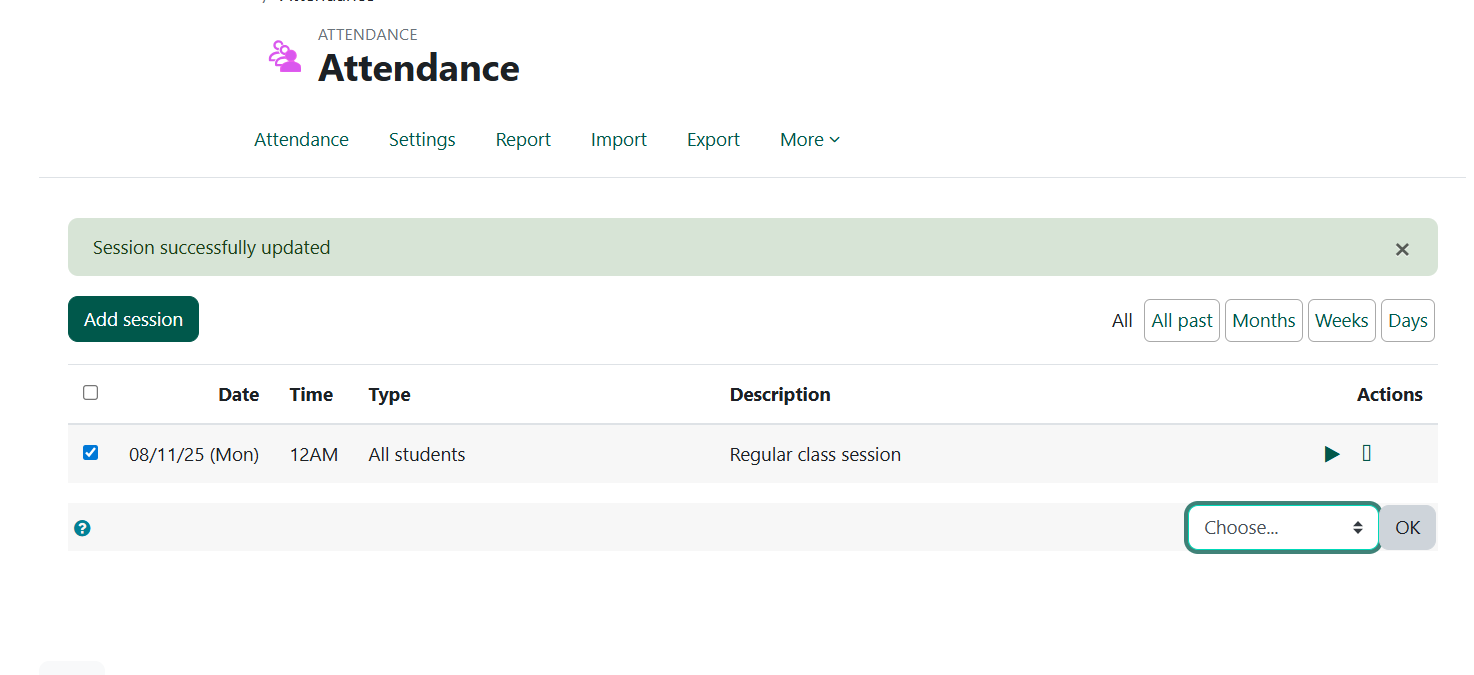The height and width of the screenshot is (675, 1474).
Task: Toggle the select-all sessions checkbox in header
Action: pyautogui.click(x=91, y=393)
